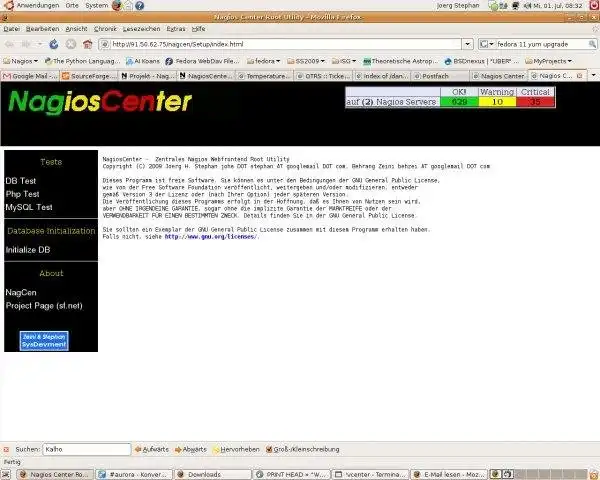Open the search engine selector dropdown
The width and height of the screenshot is (600, 480).
487,44
